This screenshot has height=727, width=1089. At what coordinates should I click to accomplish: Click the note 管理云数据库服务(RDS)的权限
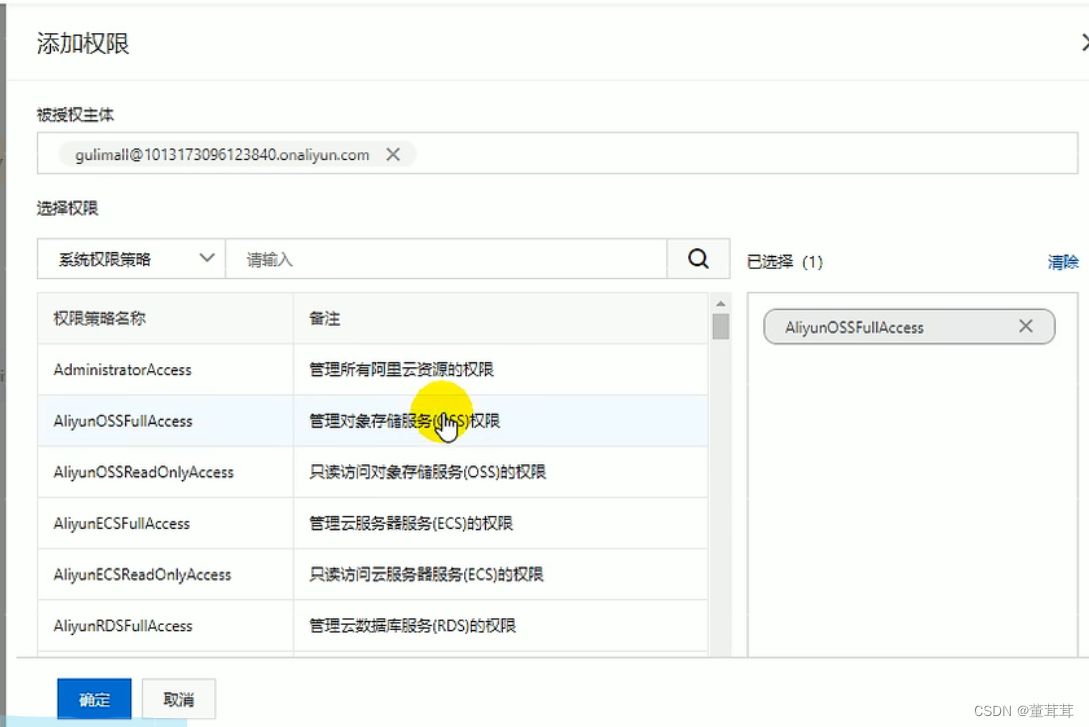click(x=413, y=626)
